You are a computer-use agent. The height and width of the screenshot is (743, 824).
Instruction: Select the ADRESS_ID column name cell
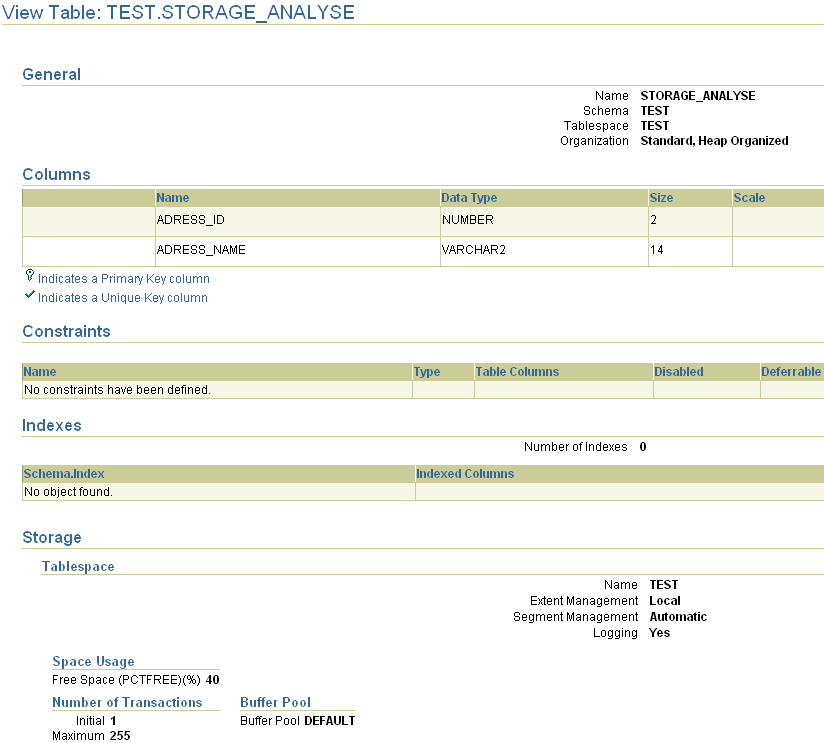297,221
